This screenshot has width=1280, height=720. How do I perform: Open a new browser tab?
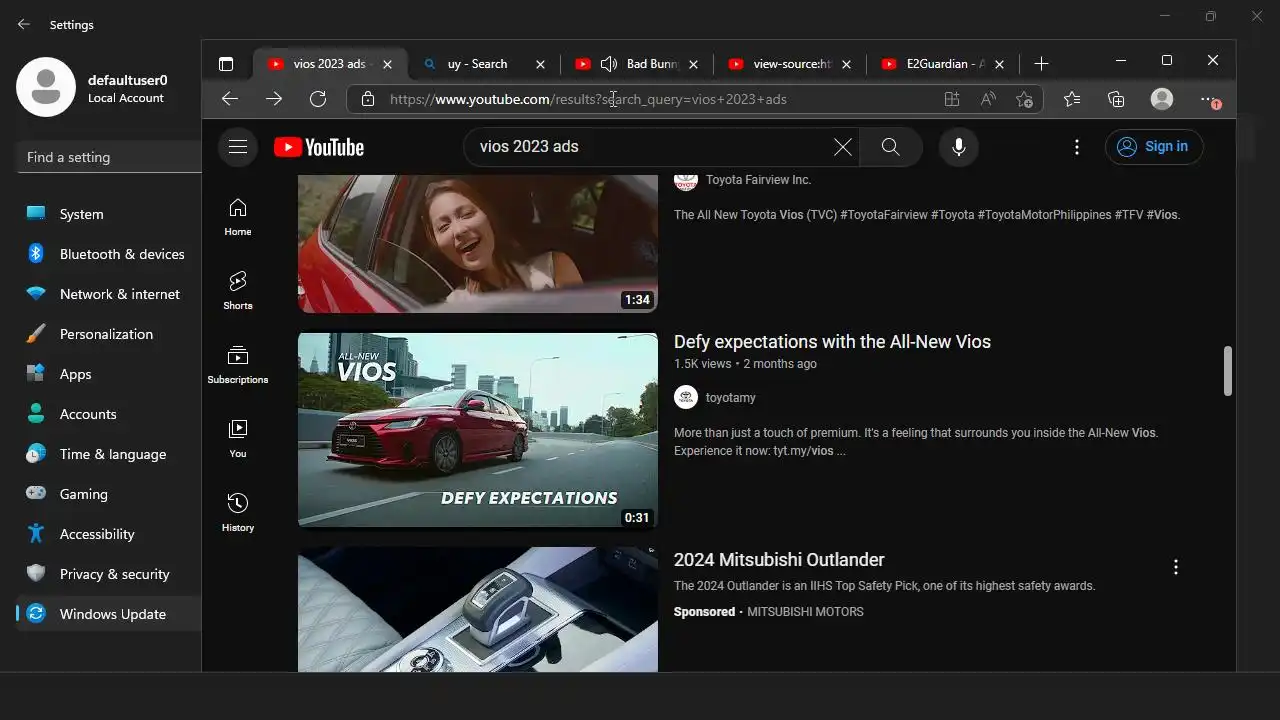tap(1041, 64)
